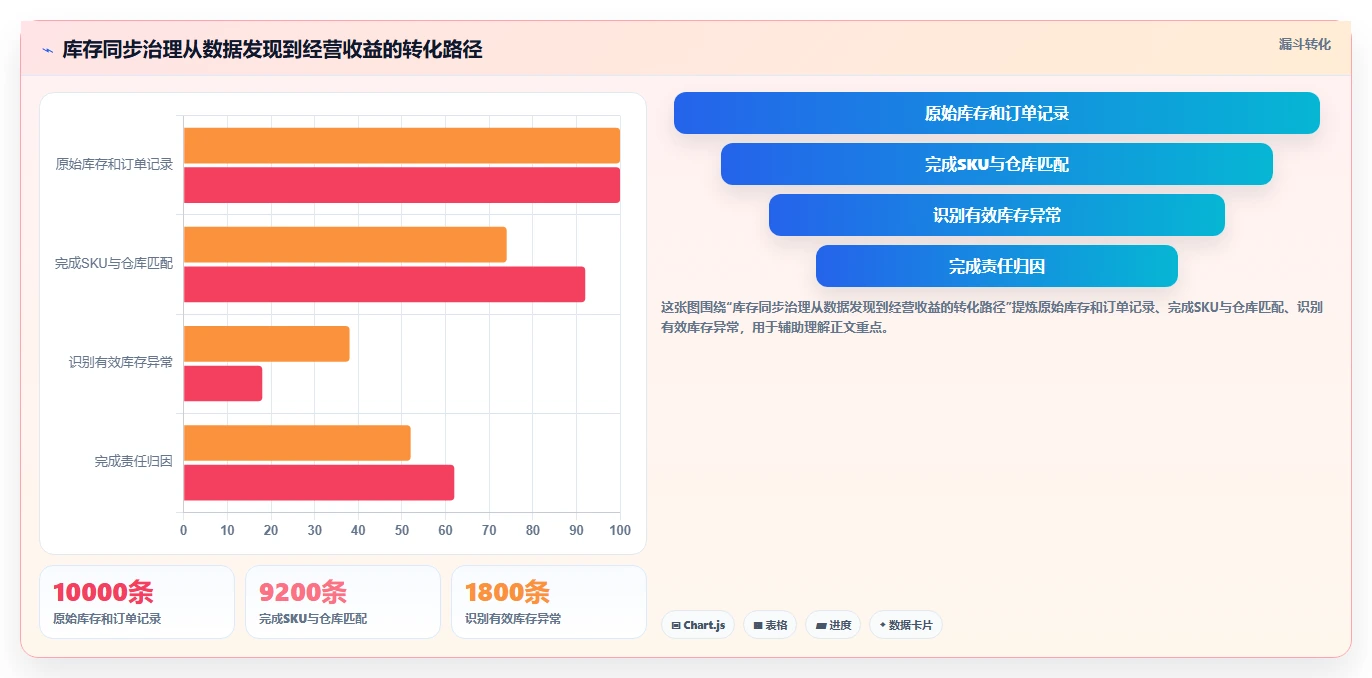1372x678 pixels.
Task: Click the 识别有效库存异常 funnel stage
Action: (997, 215)
